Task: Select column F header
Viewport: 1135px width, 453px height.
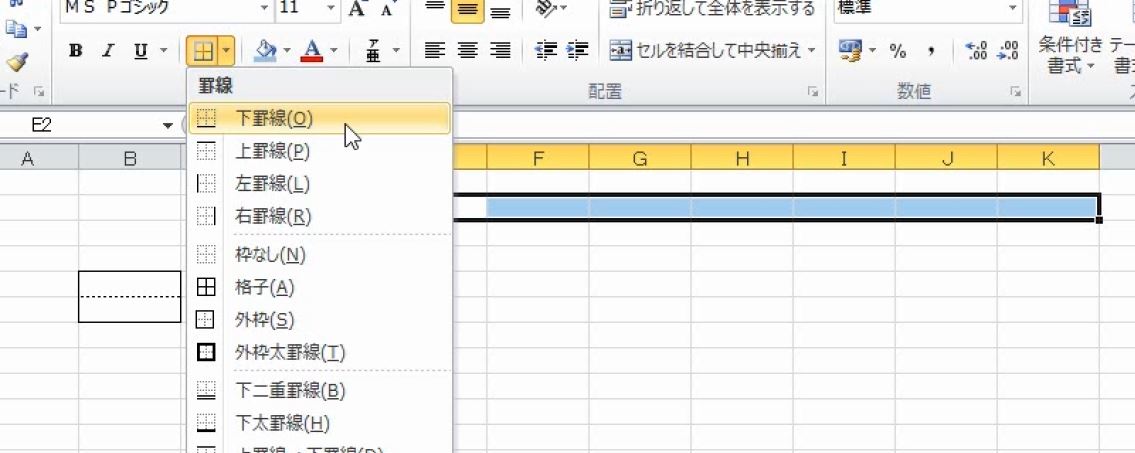Action: [538, 158]
